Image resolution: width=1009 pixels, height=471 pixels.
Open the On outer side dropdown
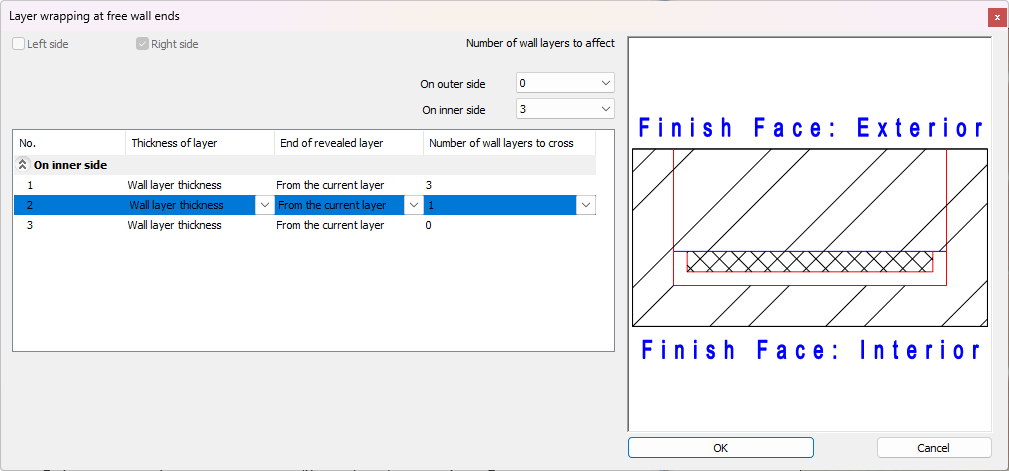click(x=565, y=83)
